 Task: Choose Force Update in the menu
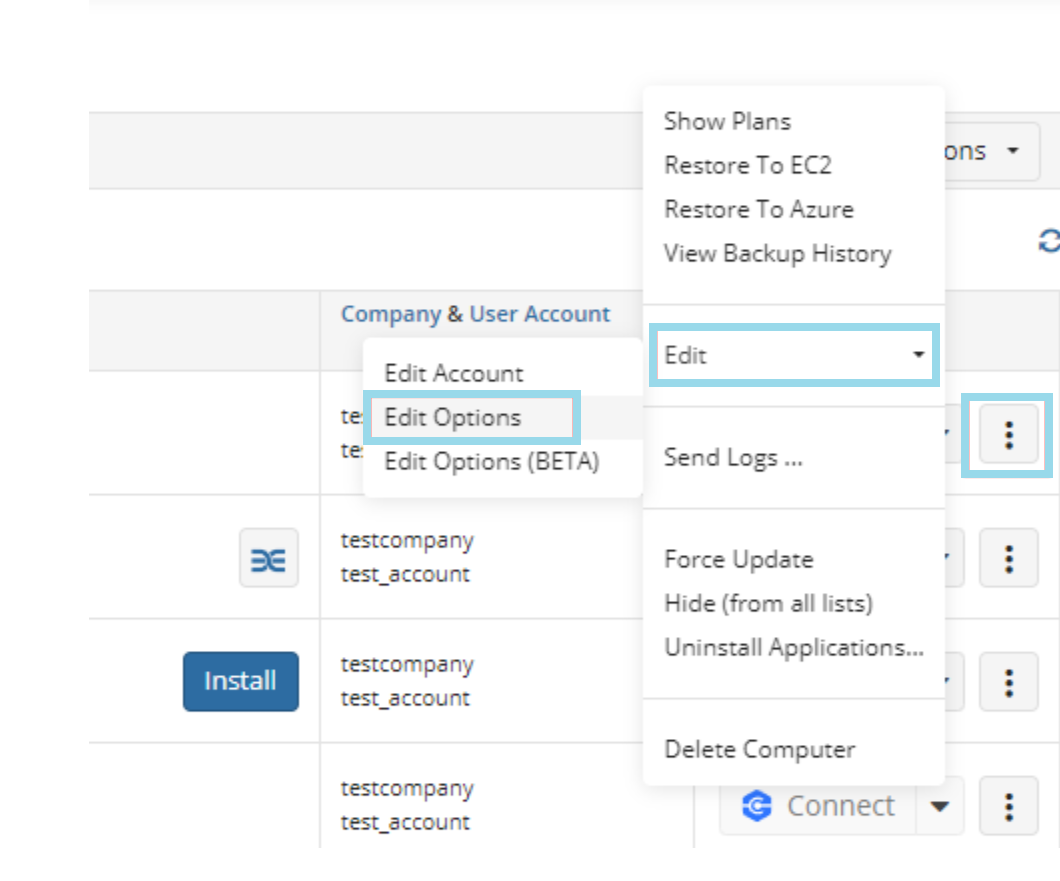(738, 560)
